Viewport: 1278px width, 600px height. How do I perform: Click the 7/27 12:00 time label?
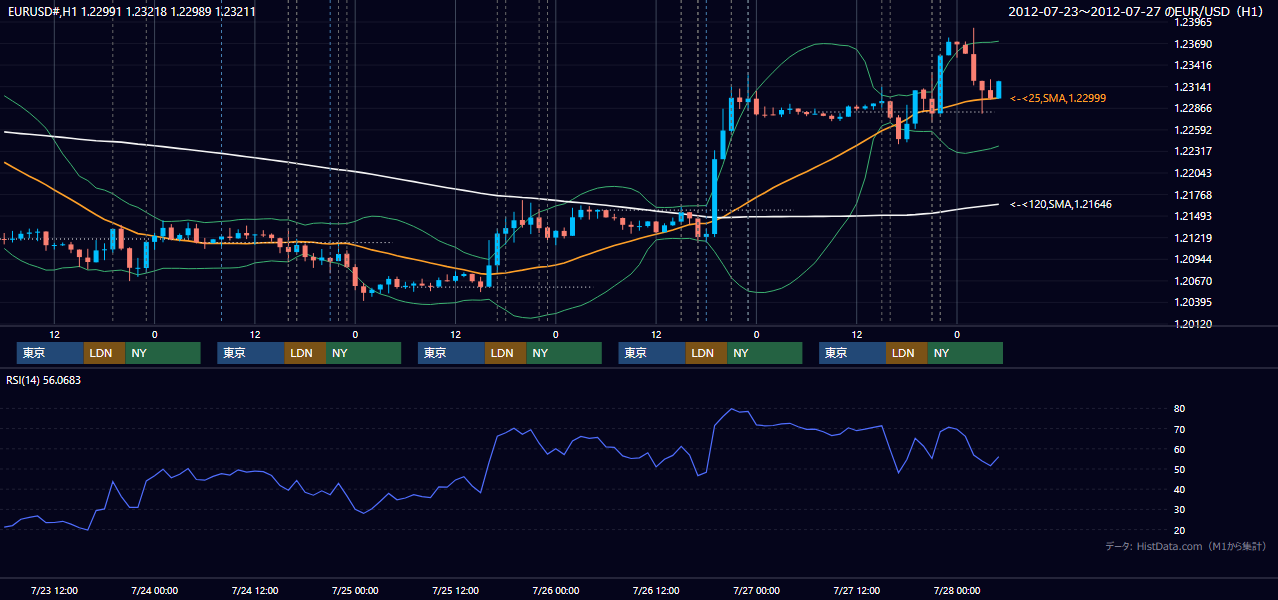tap(856, 590)
